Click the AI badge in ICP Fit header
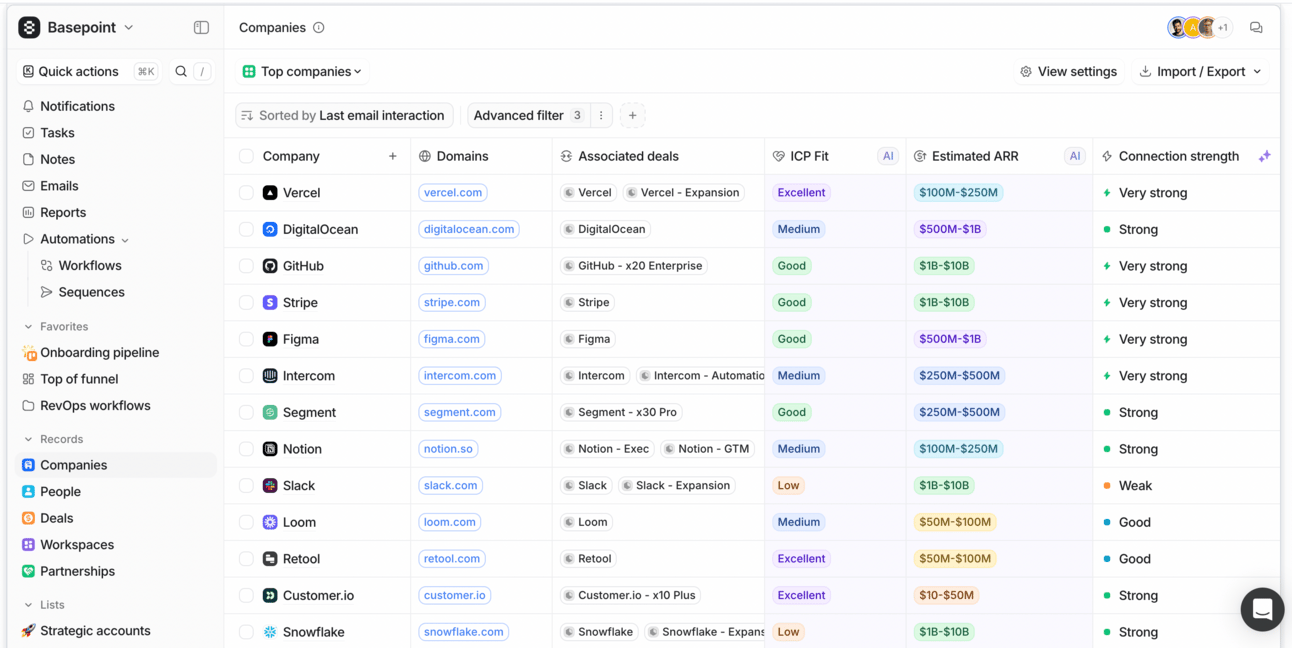This screenshot has width=1292, height=648. 888,156
